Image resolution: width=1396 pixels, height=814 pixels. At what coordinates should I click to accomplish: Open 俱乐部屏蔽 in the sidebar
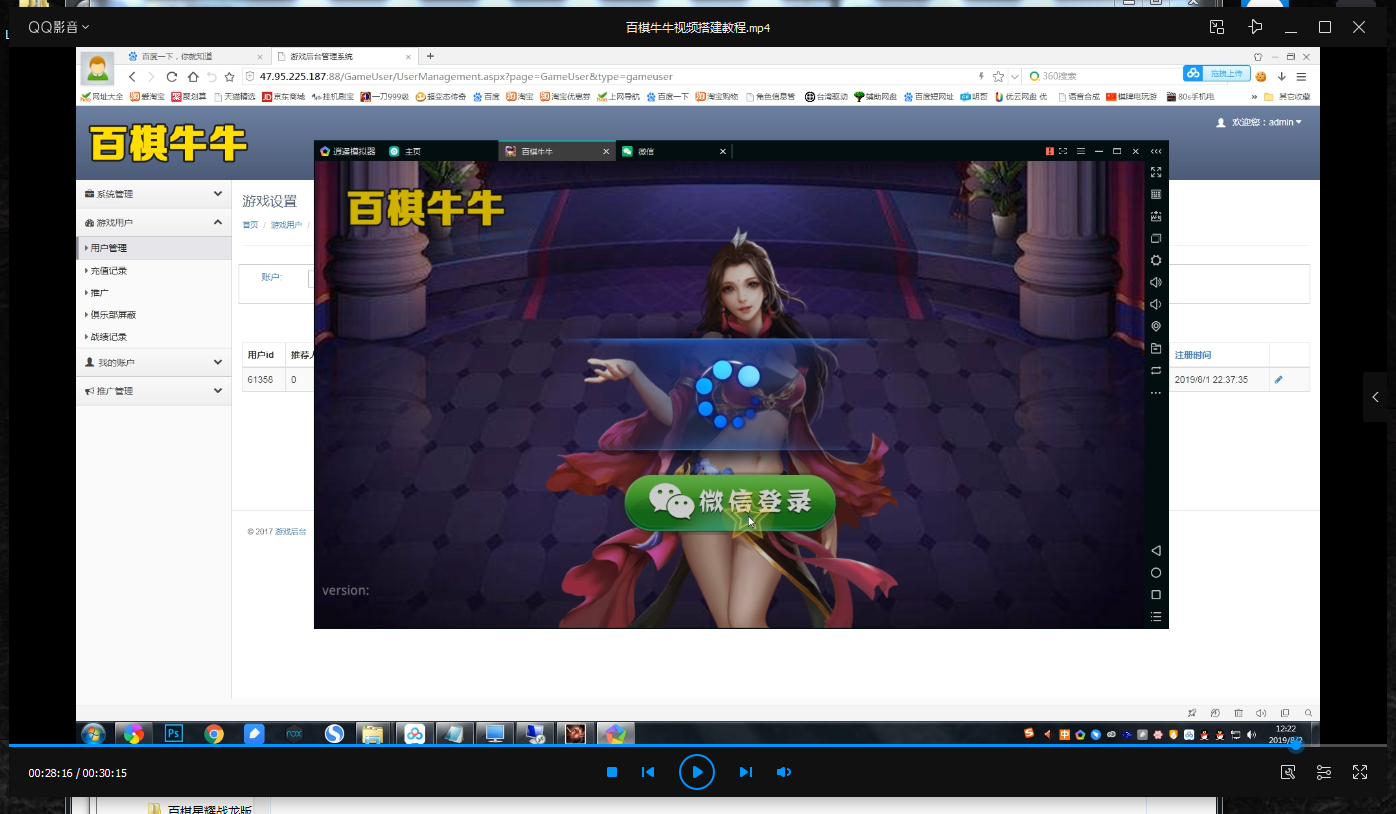pyautogui.click(x=112, y=315)
